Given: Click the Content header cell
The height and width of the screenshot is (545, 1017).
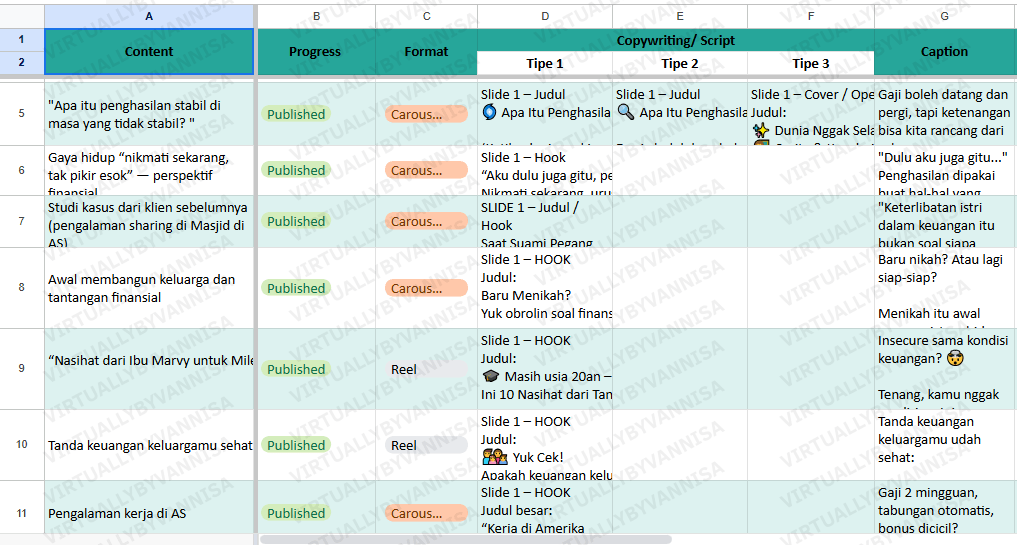Looking at the screenshot, I should point(149,51).
